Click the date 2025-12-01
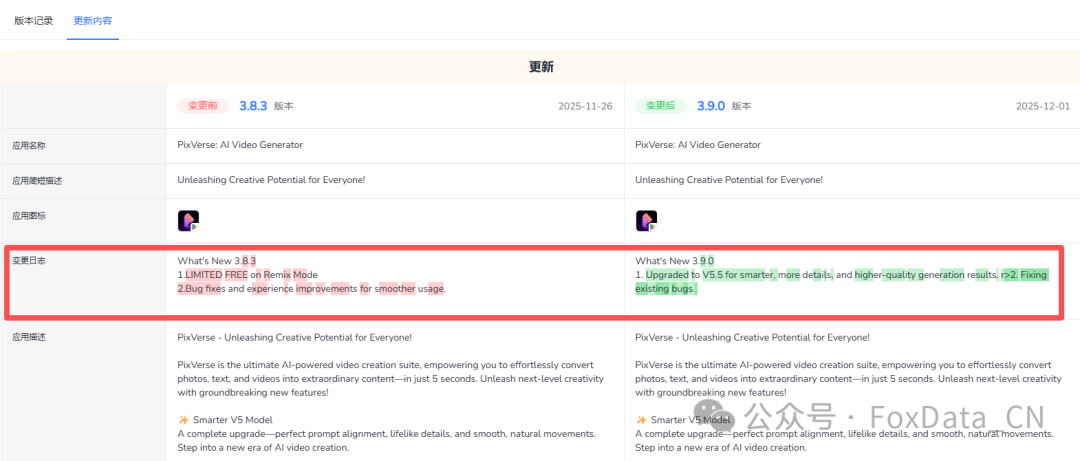The image size is (1080, 461). coord(1043,106)
